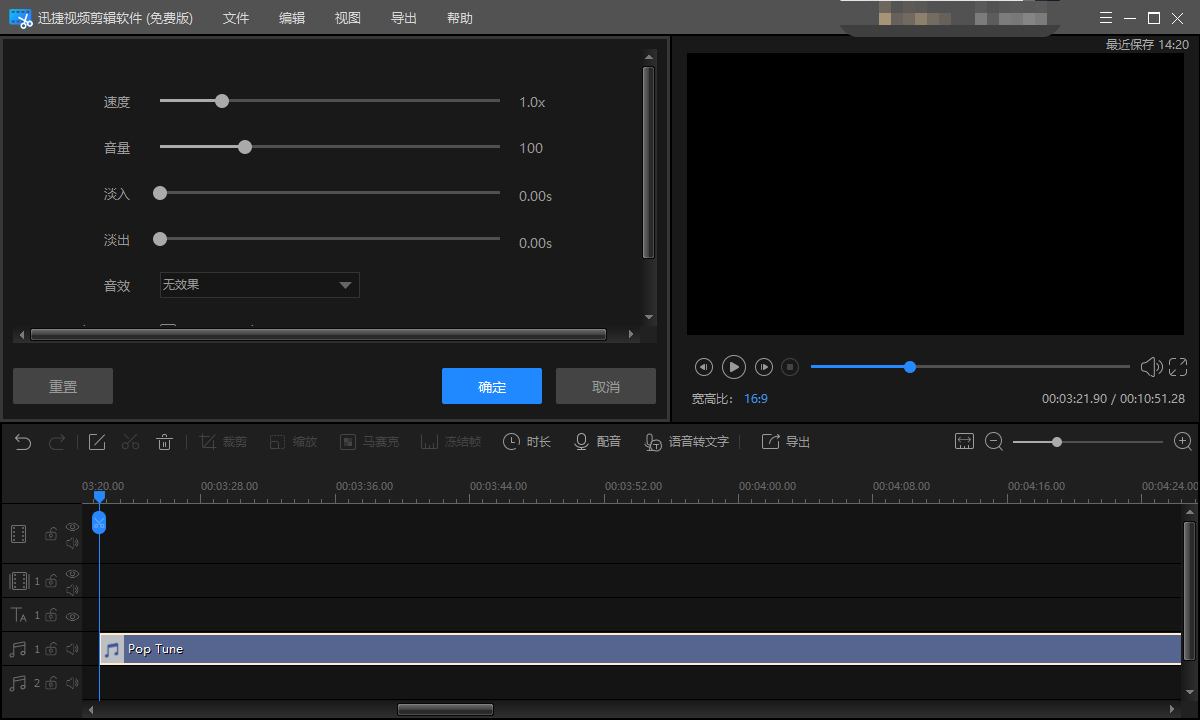1200x720 pixels.
Task: Click the edit pencil icon in toolbar
Action: pos(97,442)
